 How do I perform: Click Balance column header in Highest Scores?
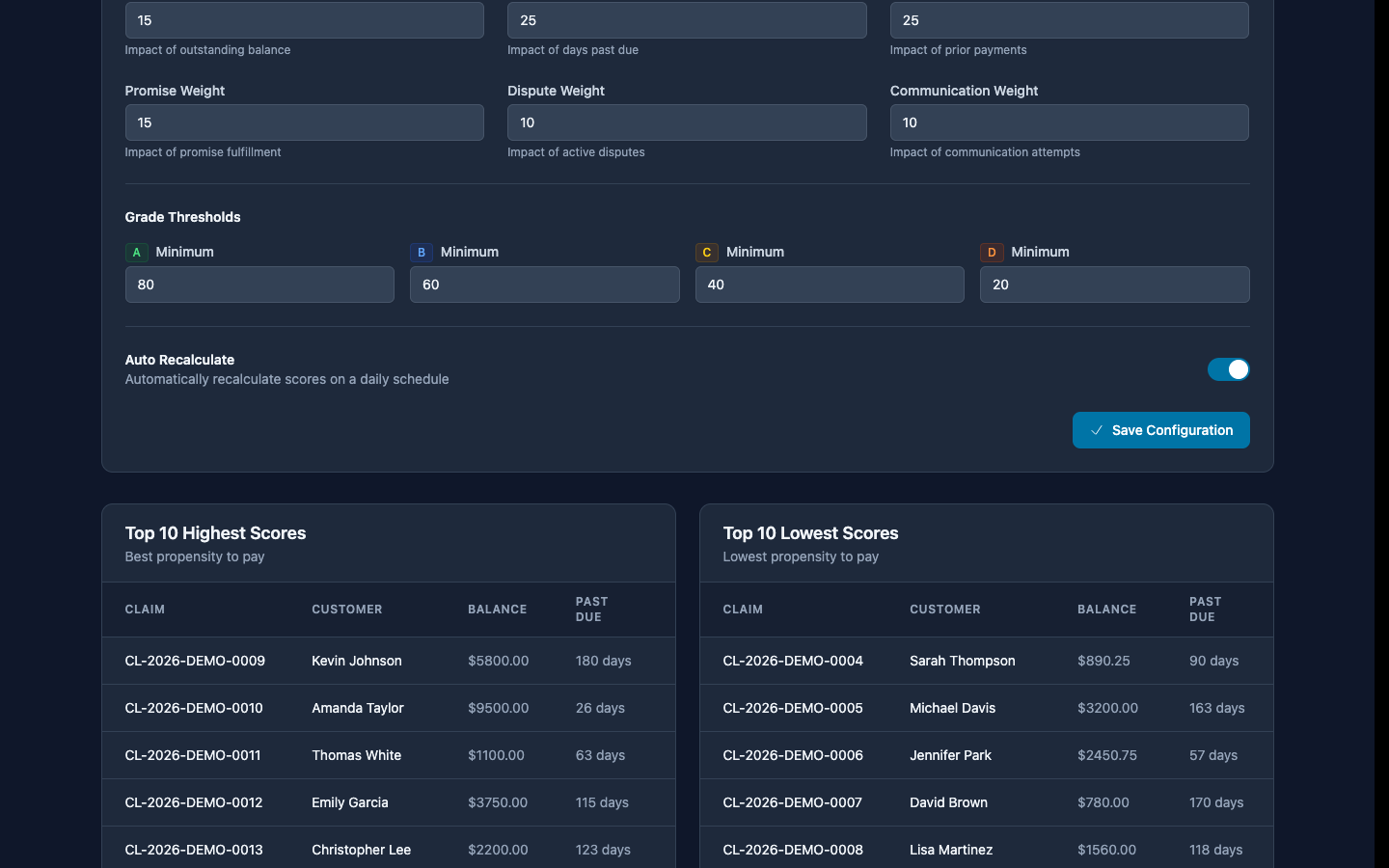[497, 610]
